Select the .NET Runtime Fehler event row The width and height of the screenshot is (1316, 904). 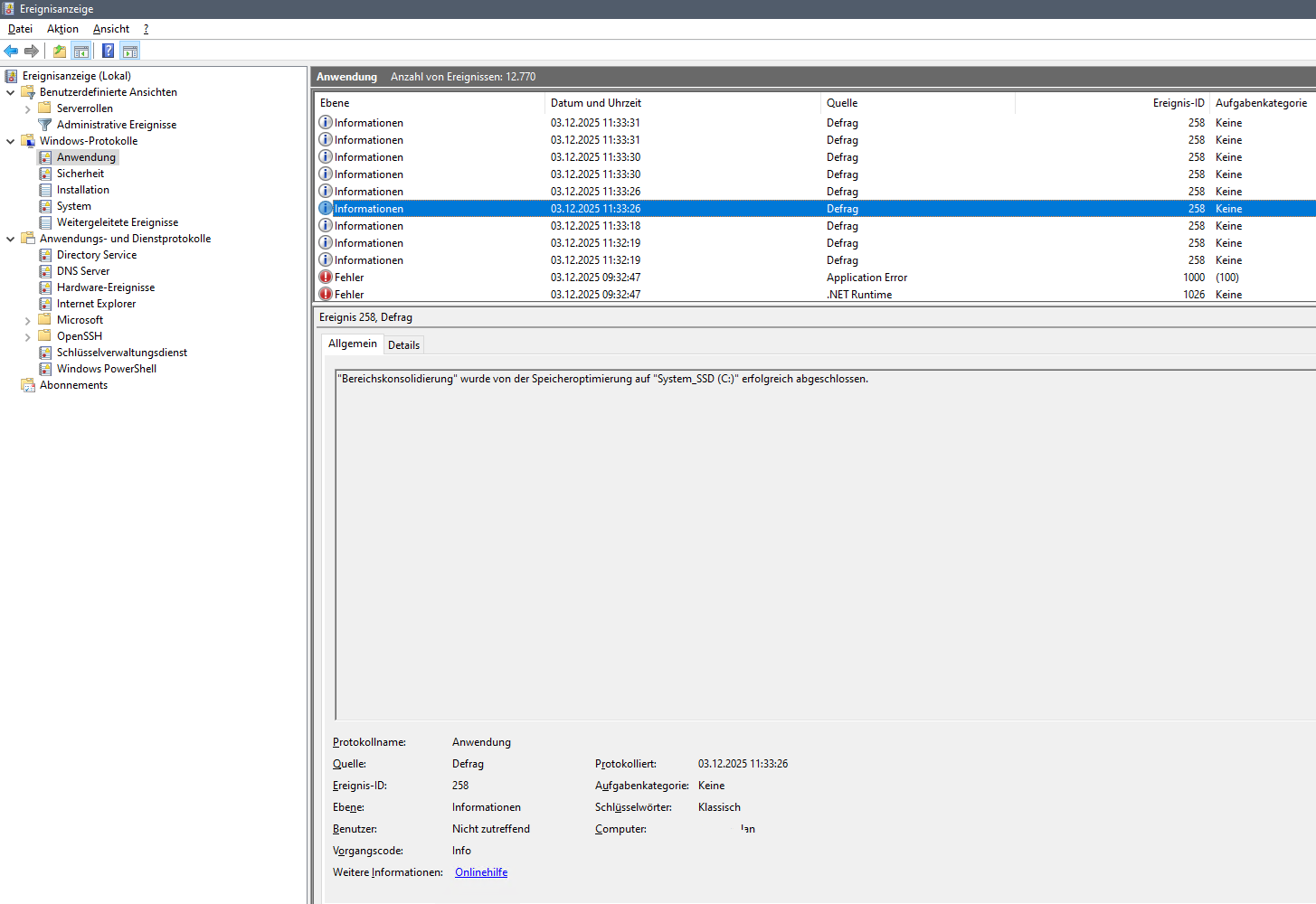point(815,295)
